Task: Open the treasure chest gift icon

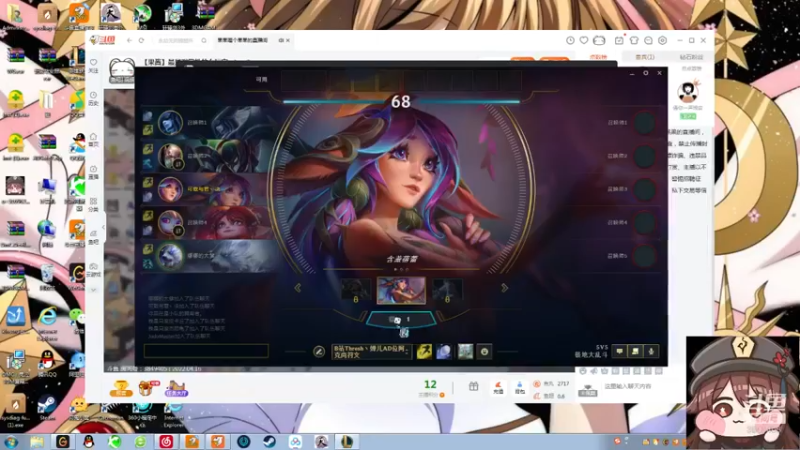Action: coord(147,389)
